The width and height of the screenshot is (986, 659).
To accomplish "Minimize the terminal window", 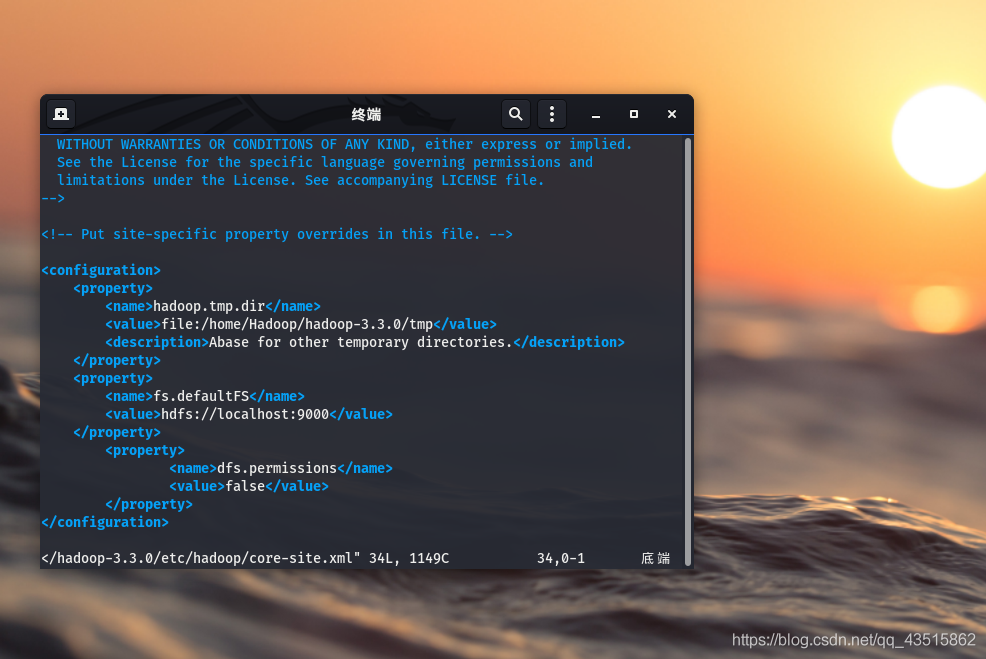I will [x=595, y=114].
